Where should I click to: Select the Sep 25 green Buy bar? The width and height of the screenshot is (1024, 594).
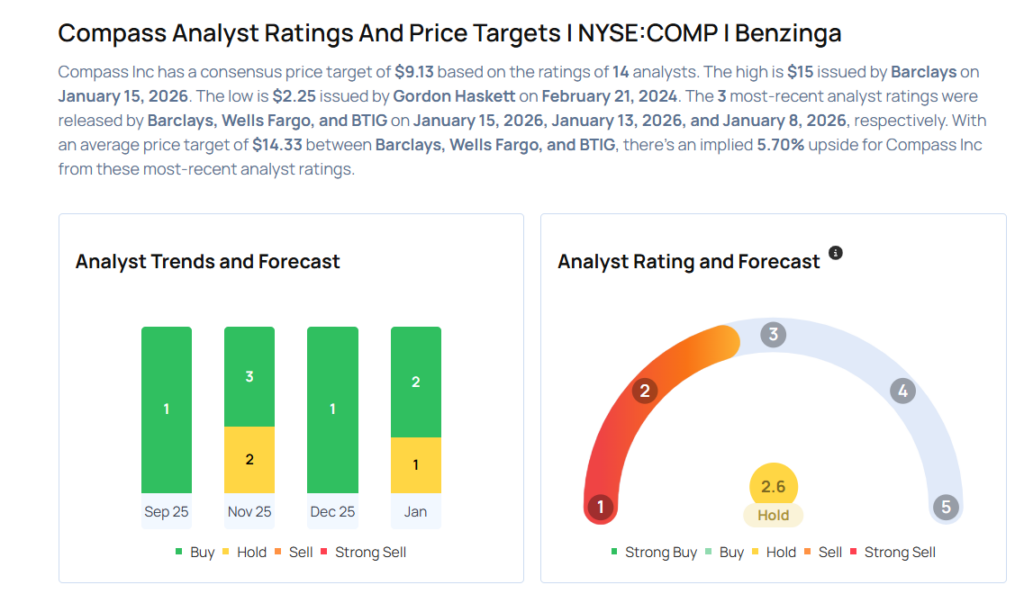(x=166, y=409)
